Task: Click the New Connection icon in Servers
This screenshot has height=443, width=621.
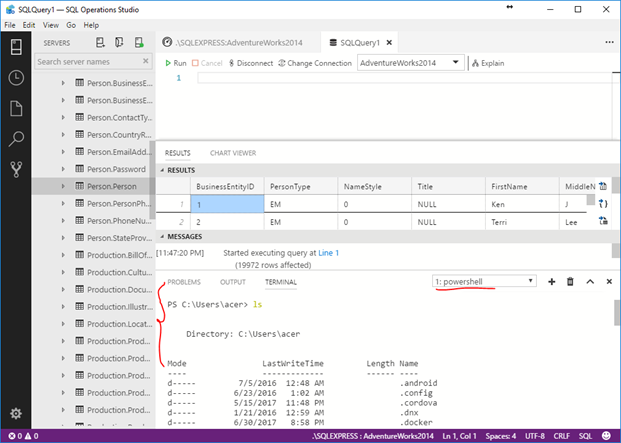Action: tap(100, 42)
